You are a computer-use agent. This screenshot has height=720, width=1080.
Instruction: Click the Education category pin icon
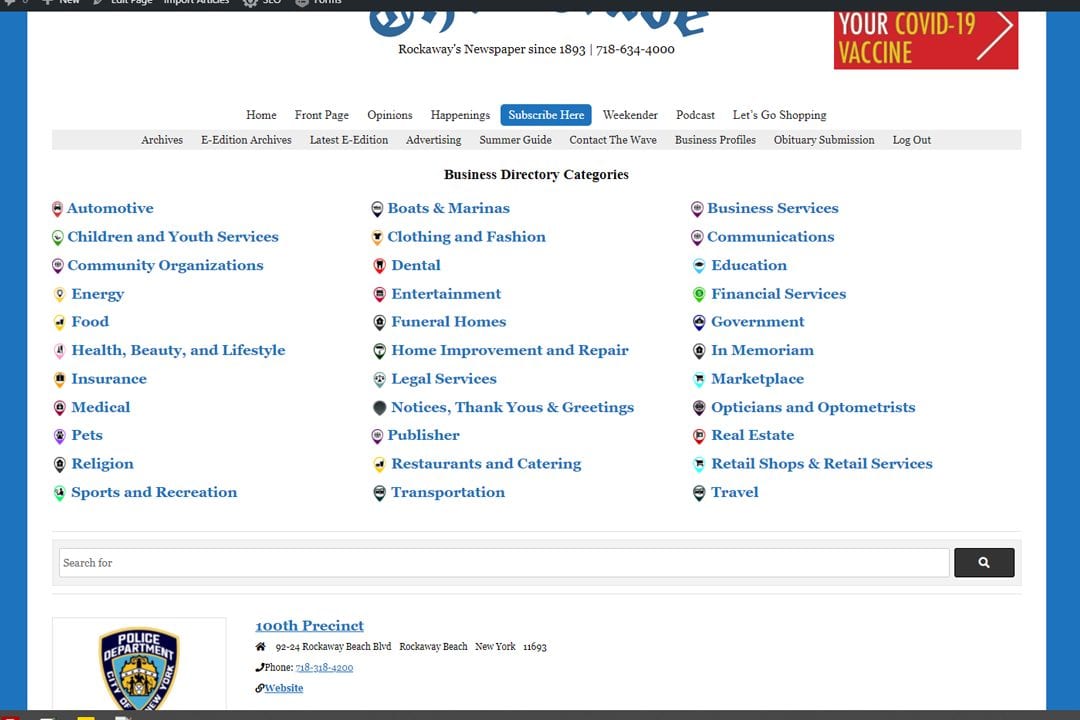(x=698, y=266)
